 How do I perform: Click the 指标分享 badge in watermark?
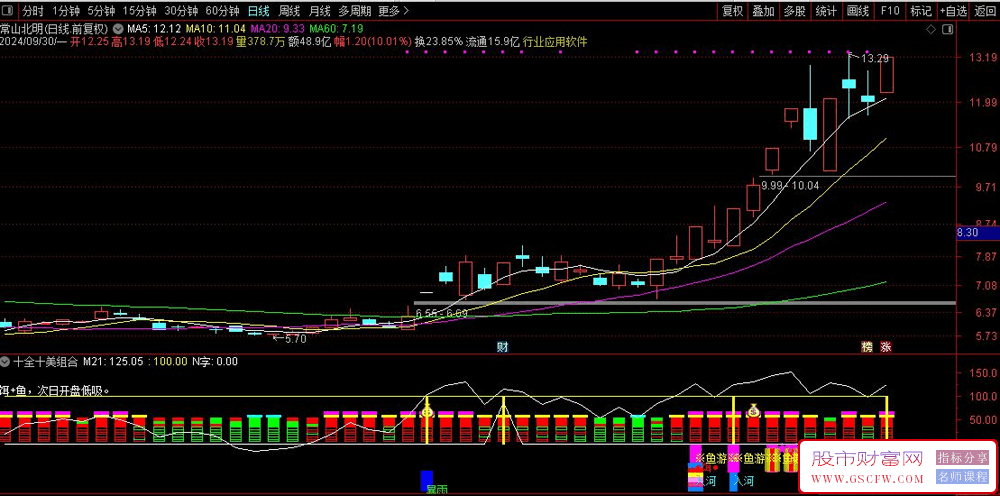pyautogui.click(x=962, y=457)
